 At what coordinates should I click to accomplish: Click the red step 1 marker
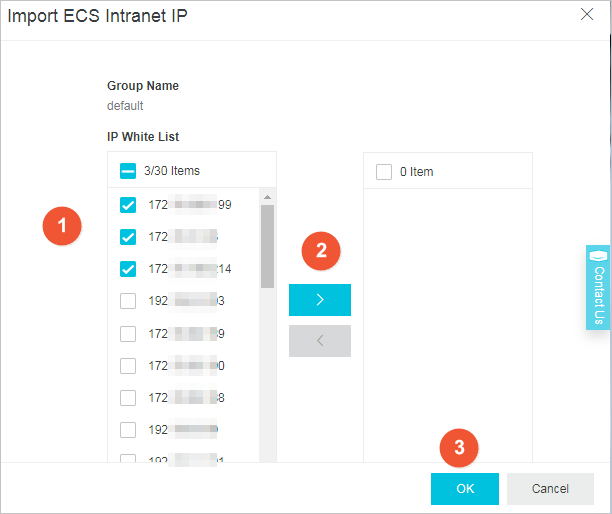(x=62, y=227)
